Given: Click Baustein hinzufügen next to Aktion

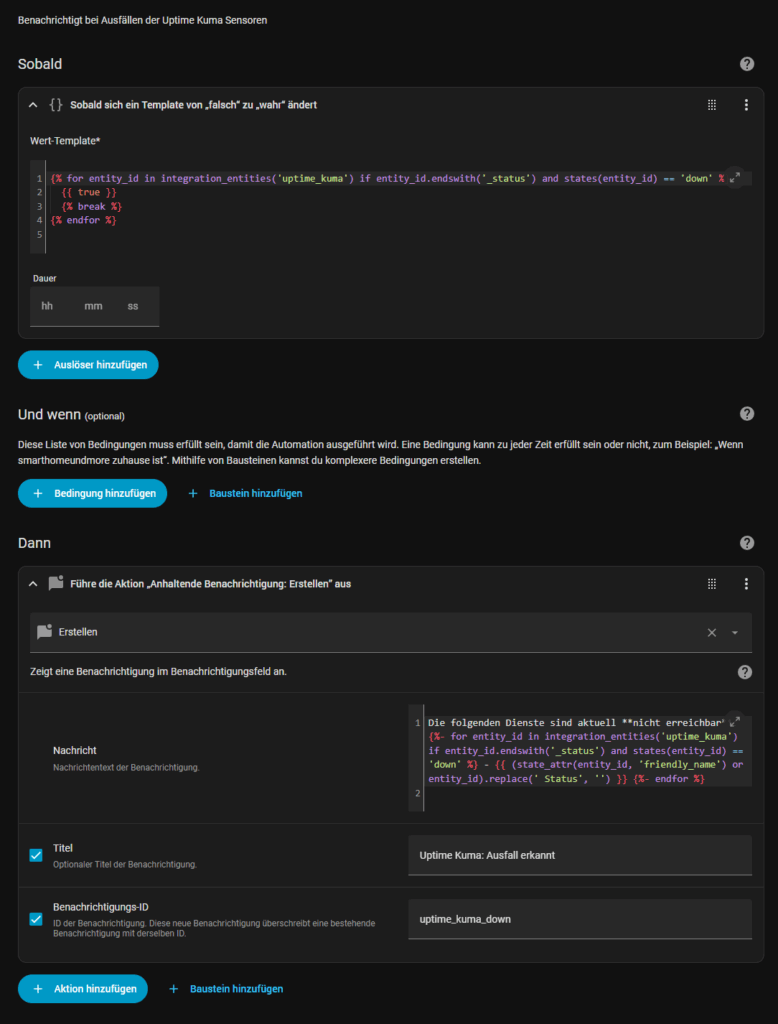Looking at the screenshot, I should point(226,989).
